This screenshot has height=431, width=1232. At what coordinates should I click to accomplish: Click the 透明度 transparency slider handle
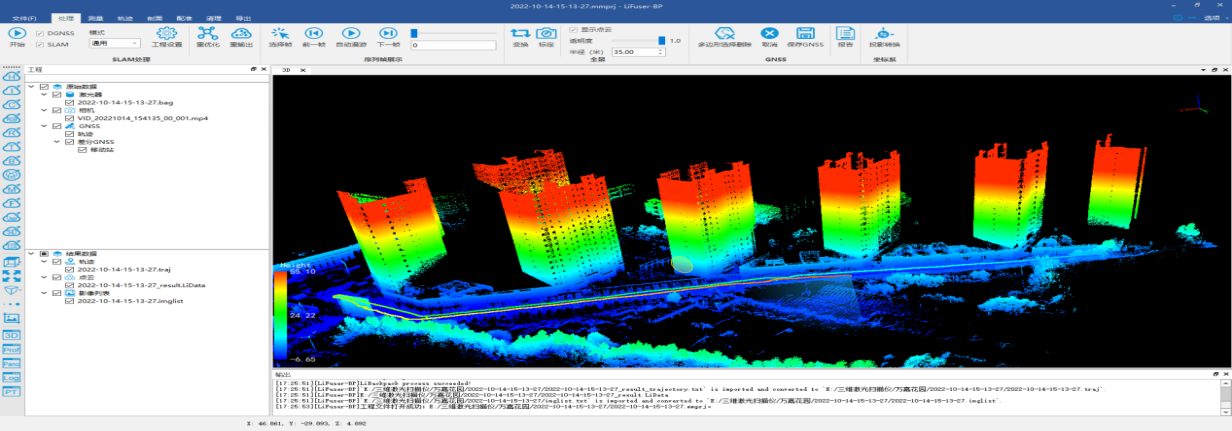pos(660,40)
